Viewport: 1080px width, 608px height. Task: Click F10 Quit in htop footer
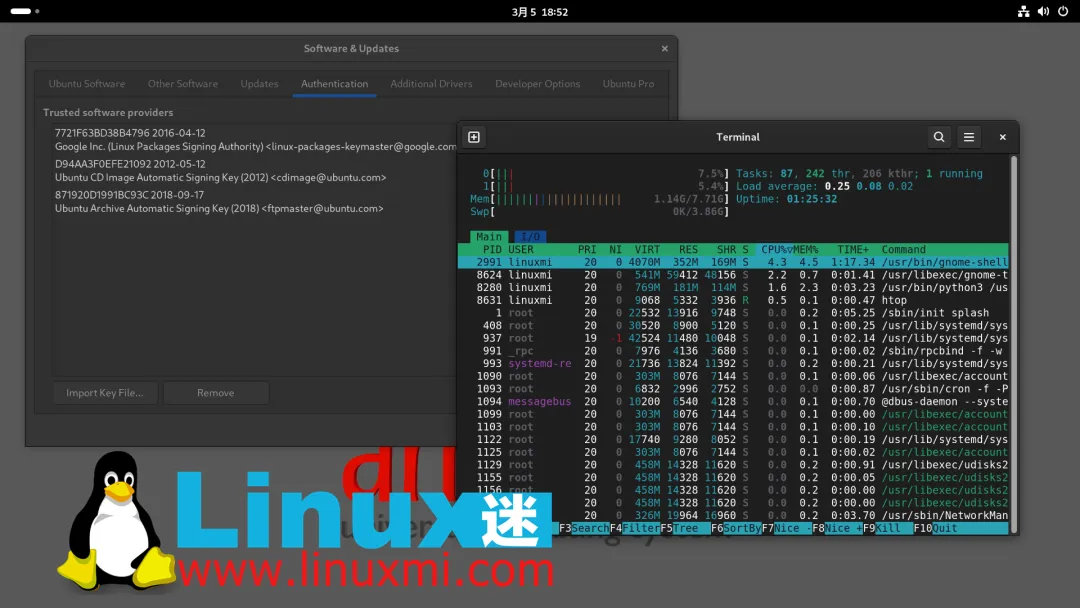click(935, 528)
